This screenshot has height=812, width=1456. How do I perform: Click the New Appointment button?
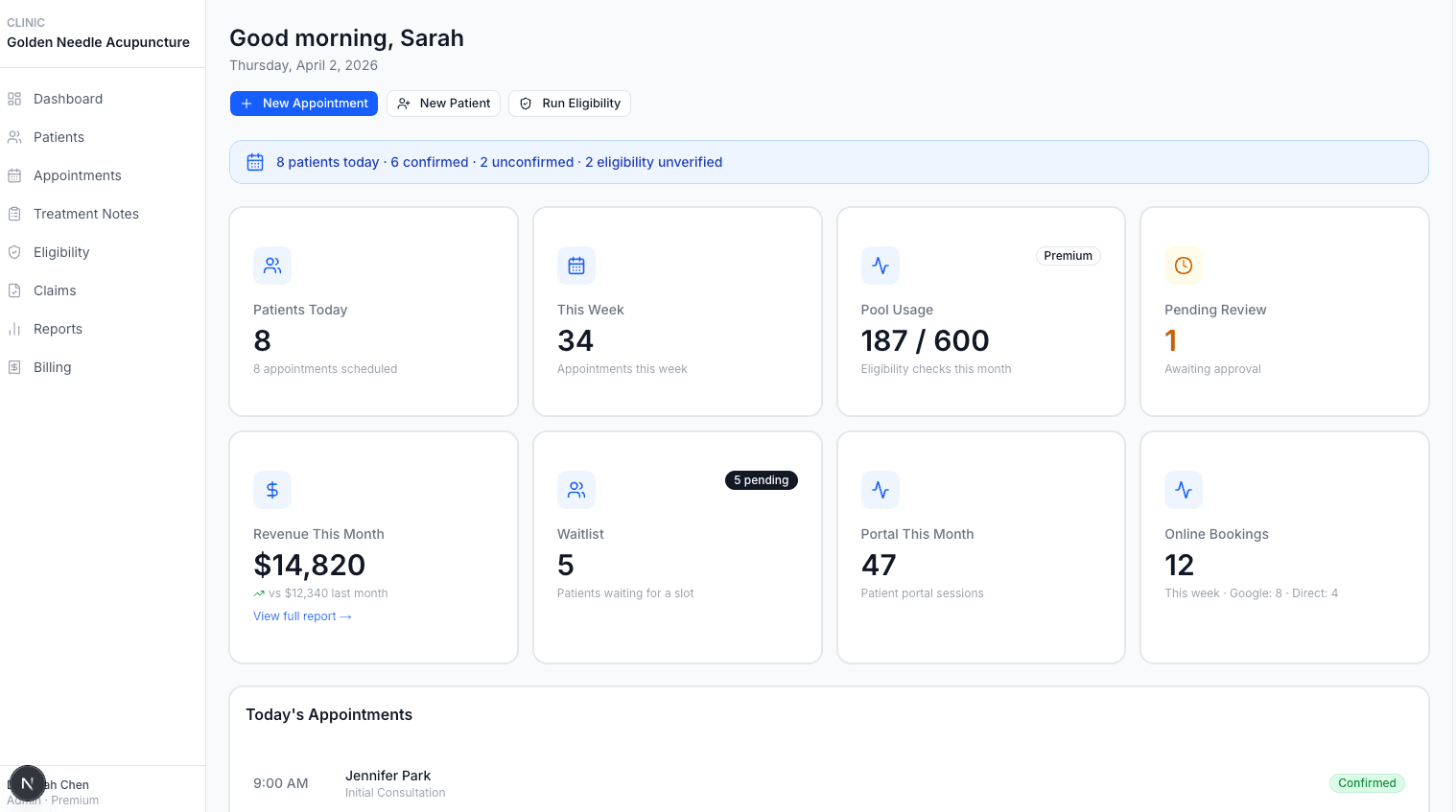303,104
